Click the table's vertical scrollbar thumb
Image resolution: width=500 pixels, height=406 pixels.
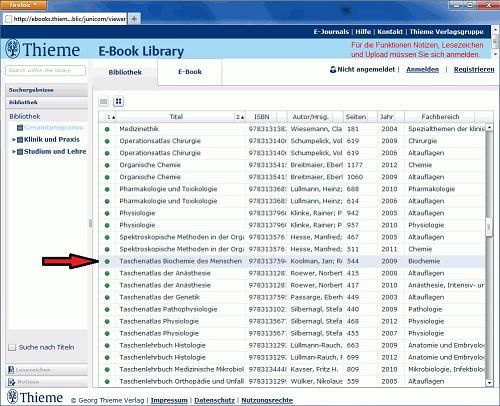tap(489, 227)
